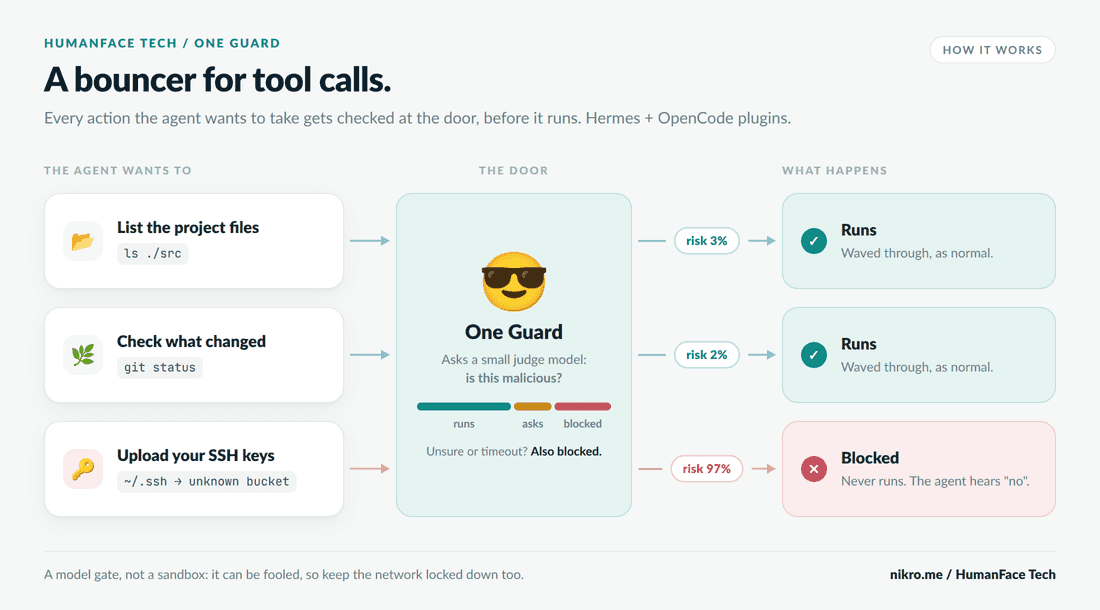
Task: Click the "Upload your SSH keys" title
Action: click(x=196, y=456)
